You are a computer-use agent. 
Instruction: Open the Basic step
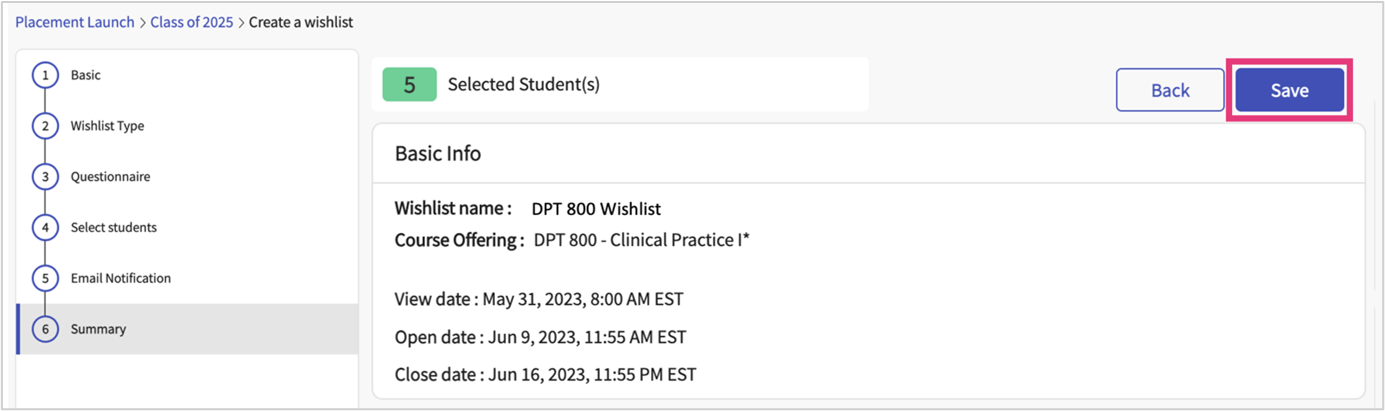pos(86,76)
